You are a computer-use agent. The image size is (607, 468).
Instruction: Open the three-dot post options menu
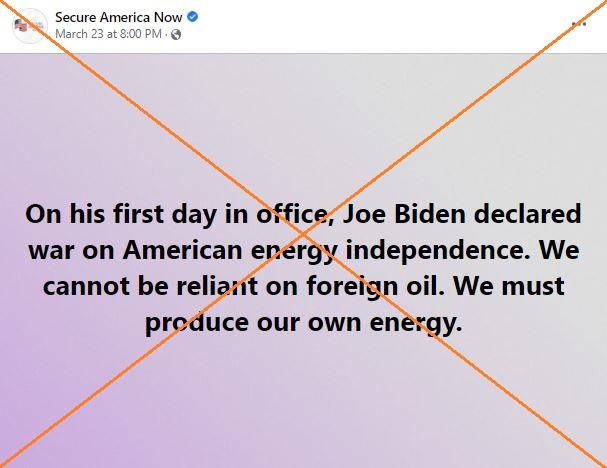coord(579,24)
